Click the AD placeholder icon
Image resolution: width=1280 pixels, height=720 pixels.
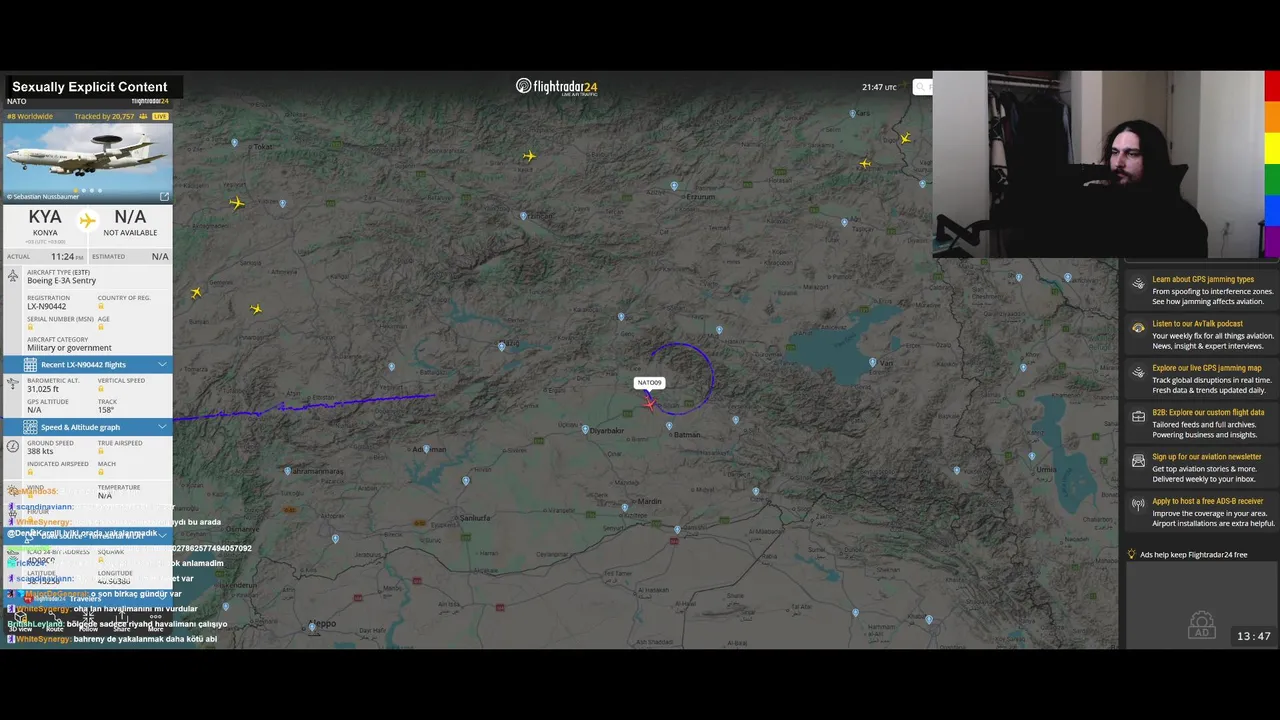[1202, 625]
